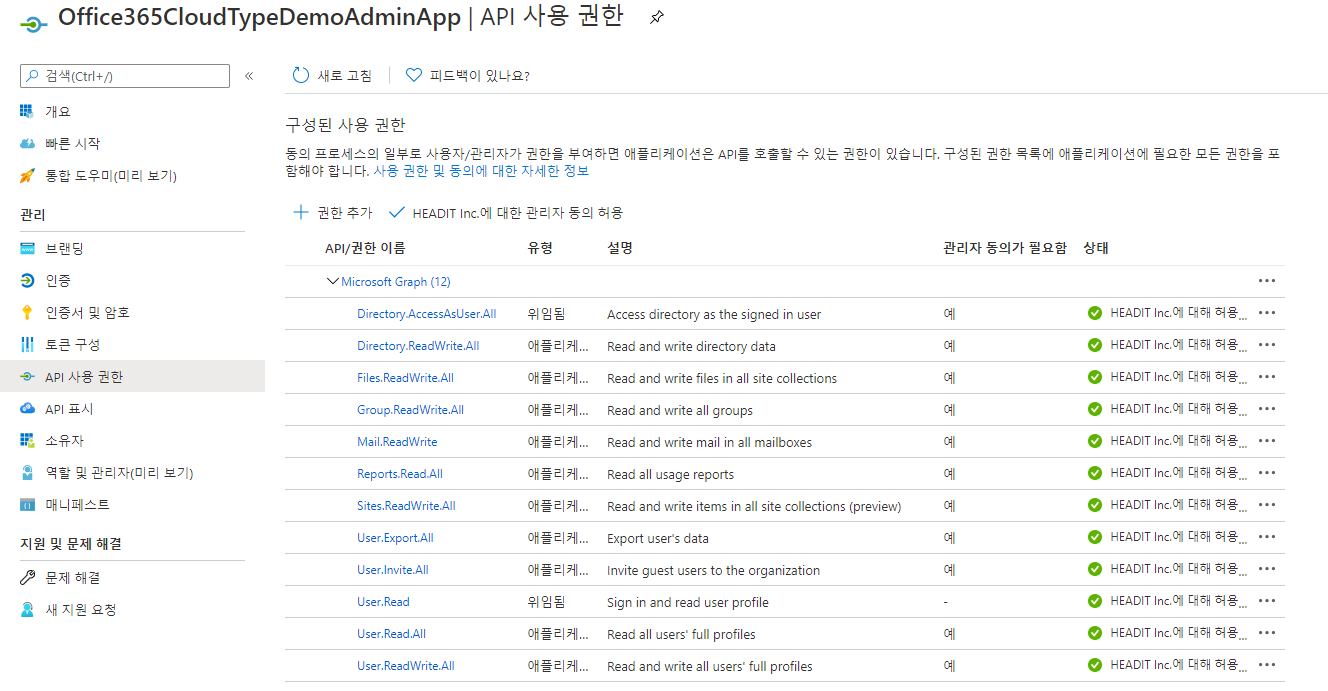1328x691 pixels.
Task: Open ellipsis menu for Group.ReadWrite.All row
Action: (x=1267, y=409)
